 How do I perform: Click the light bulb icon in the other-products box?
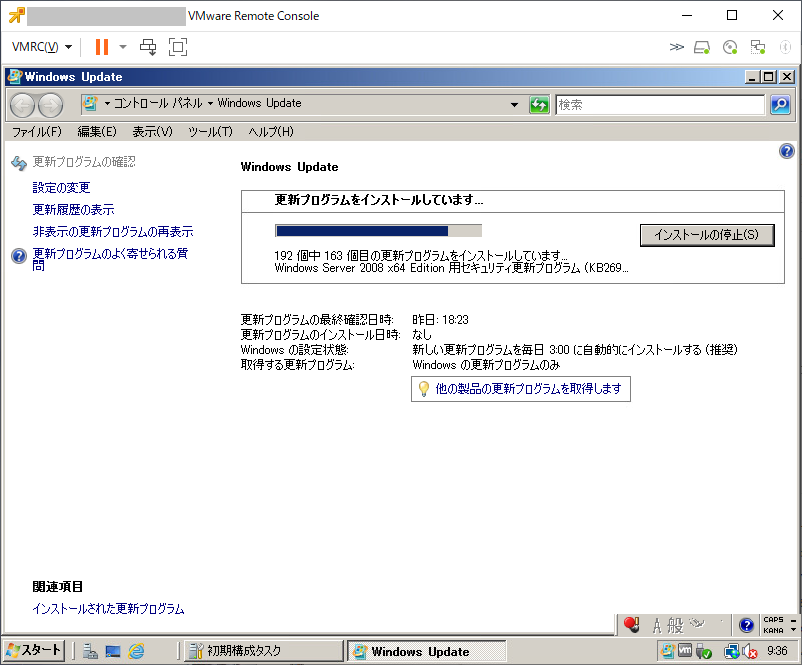(x=424, y=389)
